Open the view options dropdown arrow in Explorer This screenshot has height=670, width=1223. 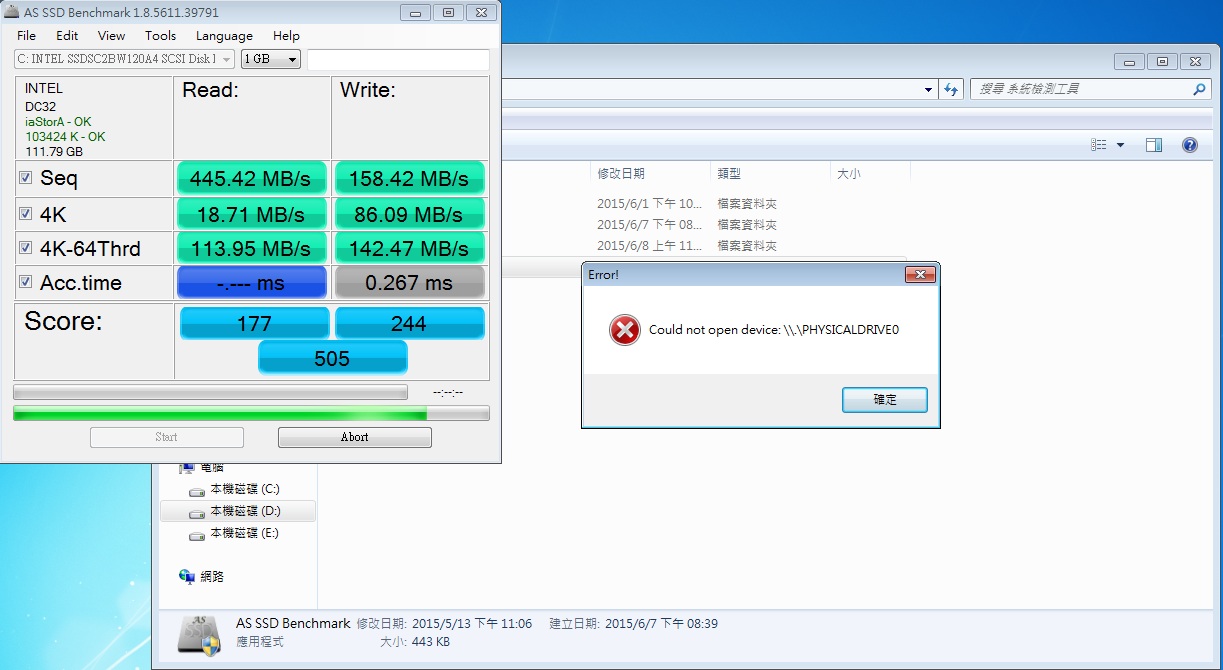(x=1120, y=145)
